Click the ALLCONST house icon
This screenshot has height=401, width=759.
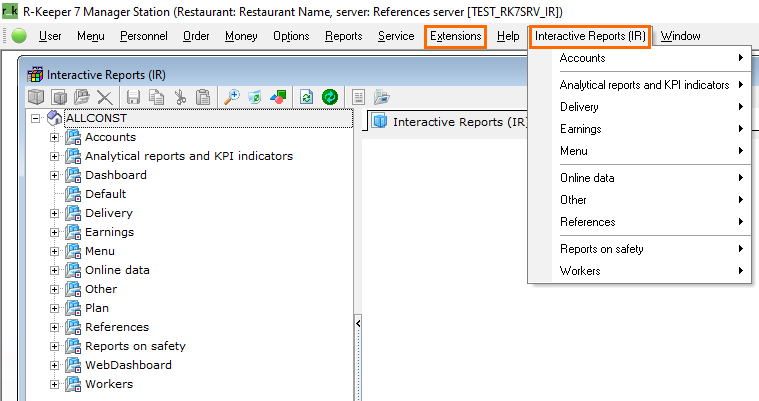[x=54, y=118]
